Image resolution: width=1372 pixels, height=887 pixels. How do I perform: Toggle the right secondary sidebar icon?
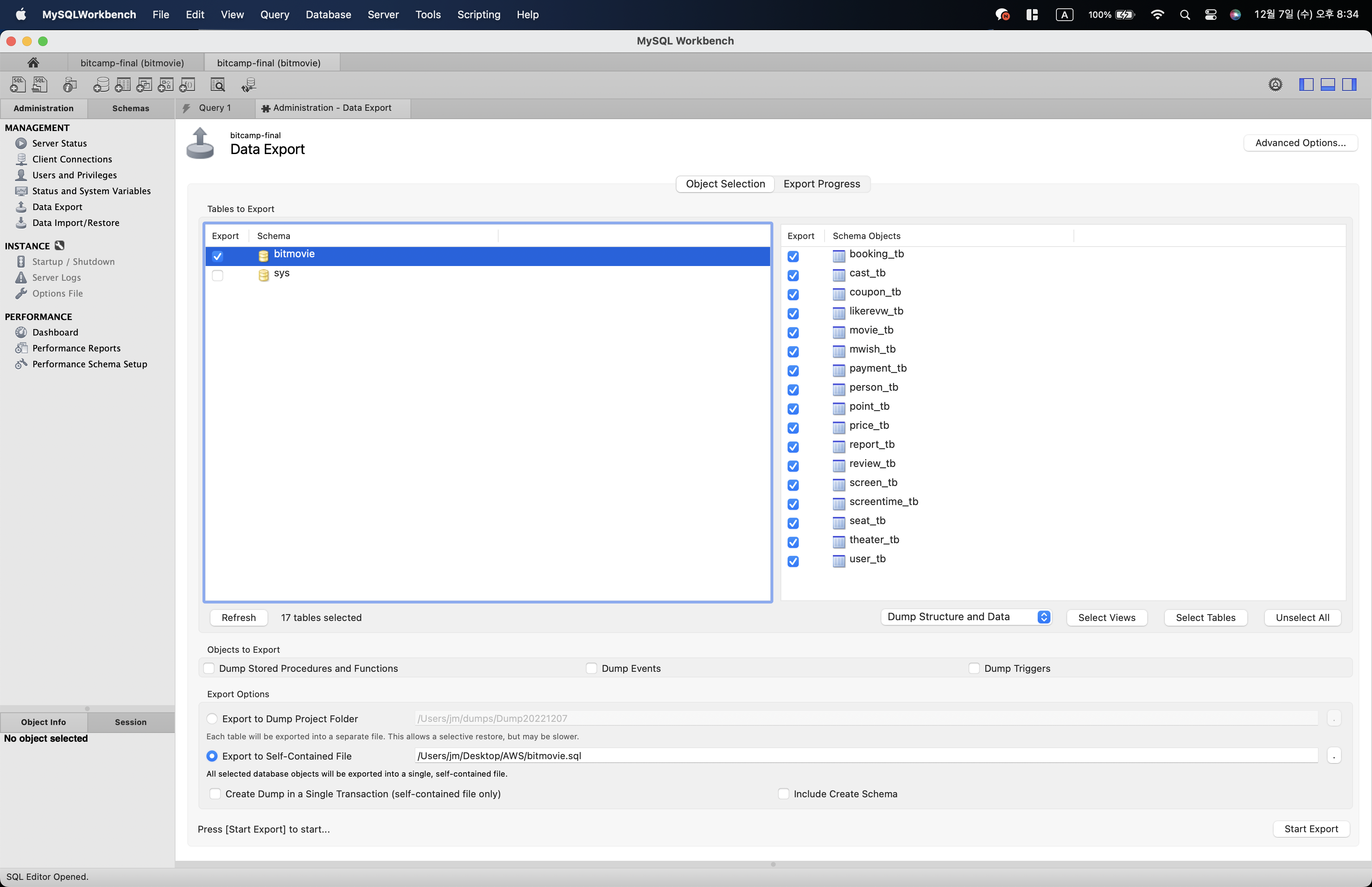[x=1349, y=85]
